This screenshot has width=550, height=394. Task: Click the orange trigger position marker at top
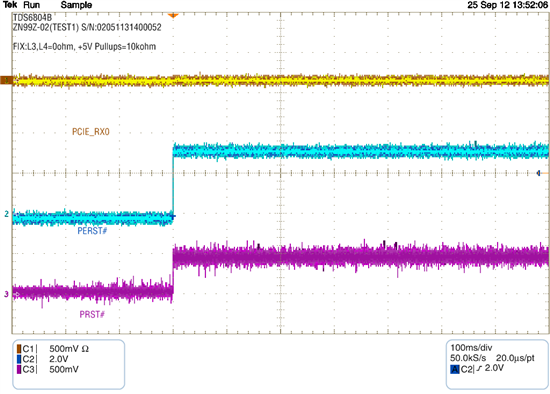point(173,16)
